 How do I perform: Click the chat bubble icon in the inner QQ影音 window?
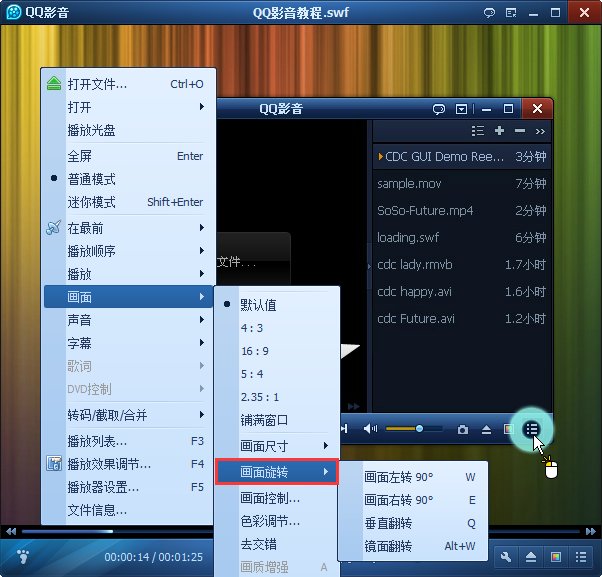coord(438,109)
